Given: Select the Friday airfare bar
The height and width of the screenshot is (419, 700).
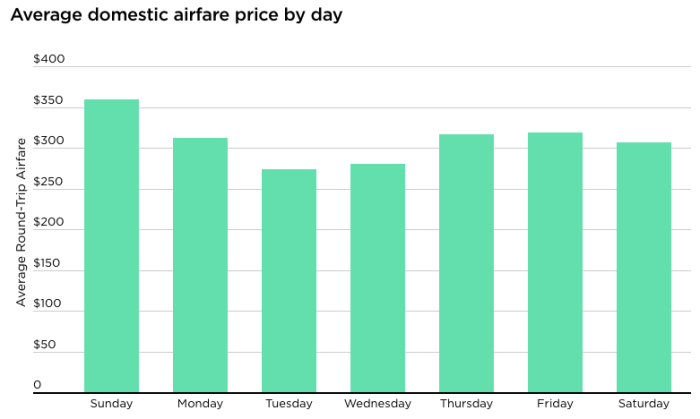Looking at the screenshot, I should pyautogui.click(x=555, y=262).
